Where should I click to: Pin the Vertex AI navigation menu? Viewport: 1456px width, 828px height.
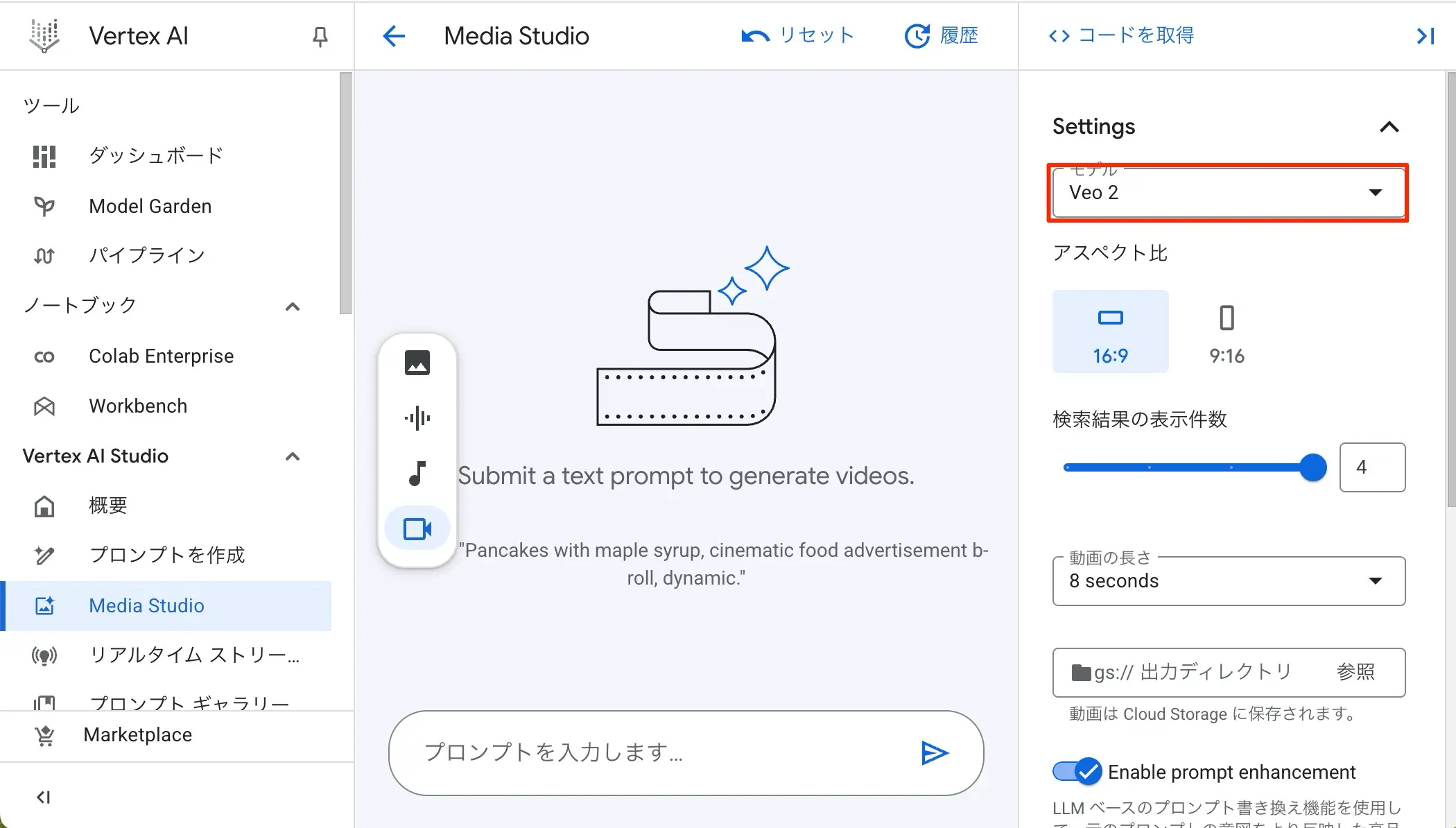coord(320,36)
